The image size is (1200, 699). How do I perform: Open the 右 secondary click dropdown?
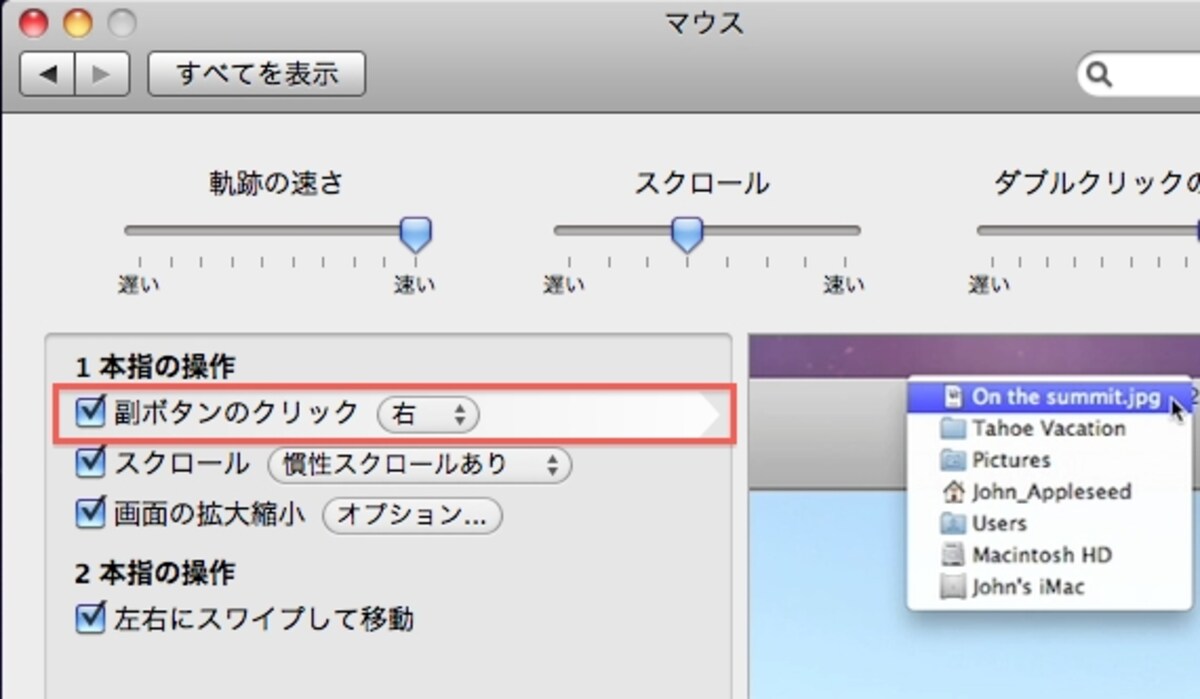428,414
